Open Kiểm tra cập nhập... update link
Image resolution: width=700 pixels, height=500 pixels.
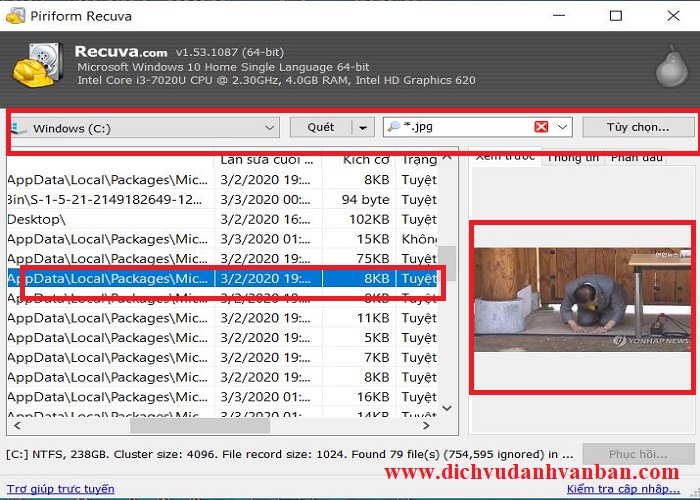623,489
